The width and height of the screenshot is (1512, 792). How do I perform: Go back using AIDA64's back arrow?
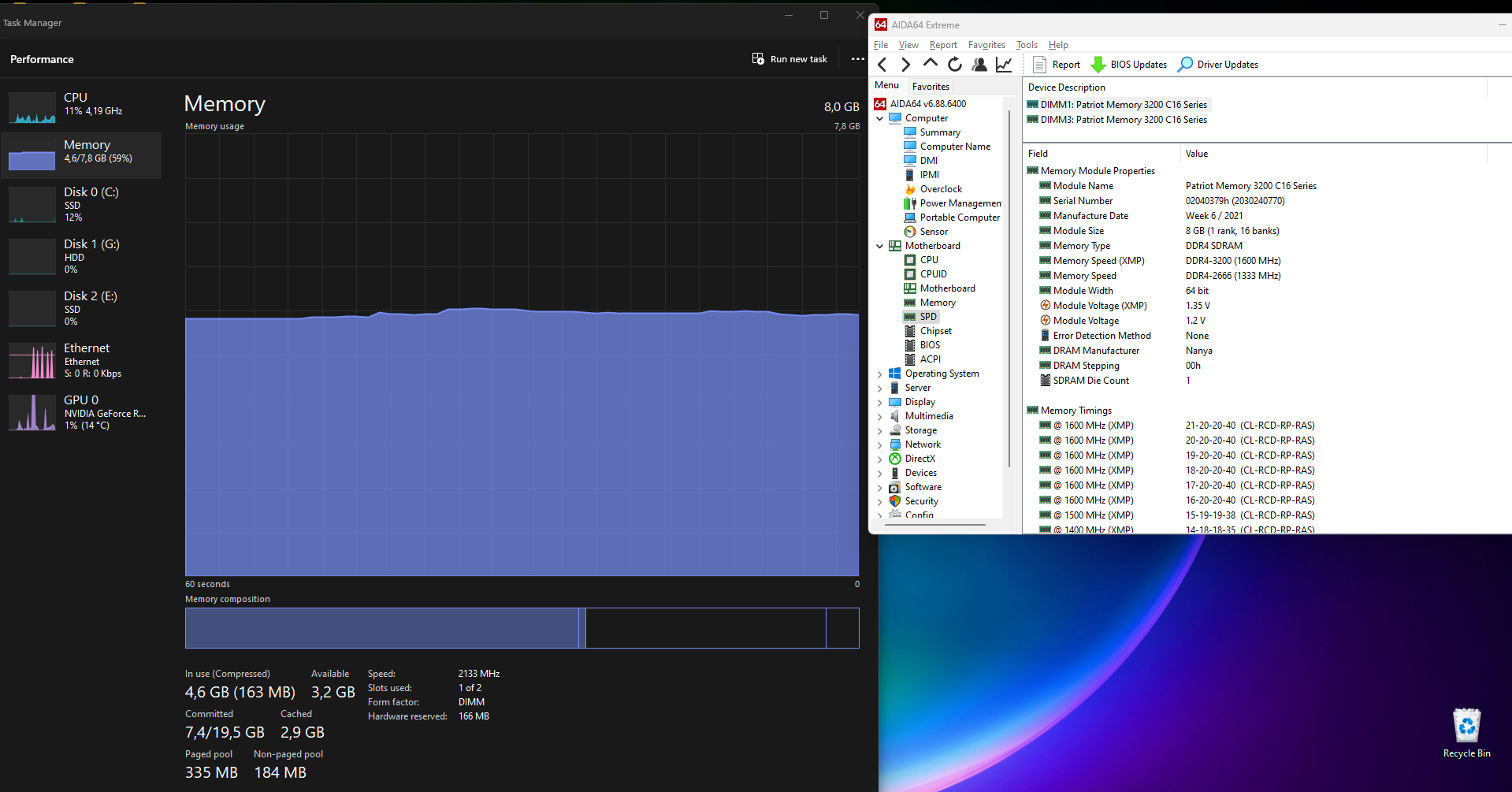882,65
